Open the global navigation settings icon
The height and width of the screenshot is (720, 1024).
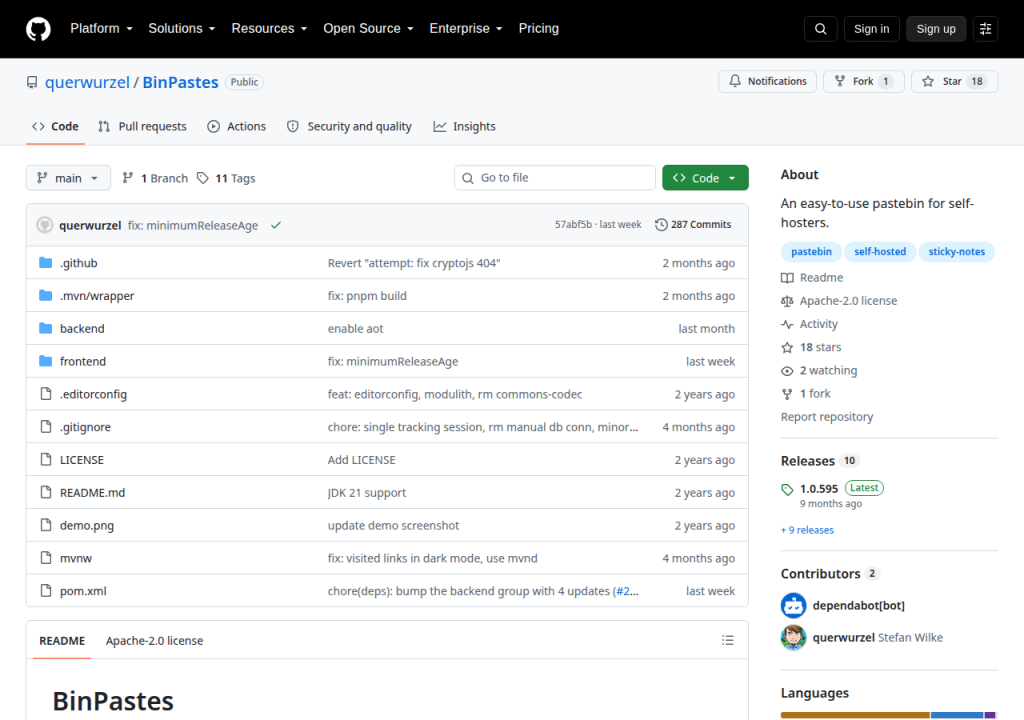[985, 29]
